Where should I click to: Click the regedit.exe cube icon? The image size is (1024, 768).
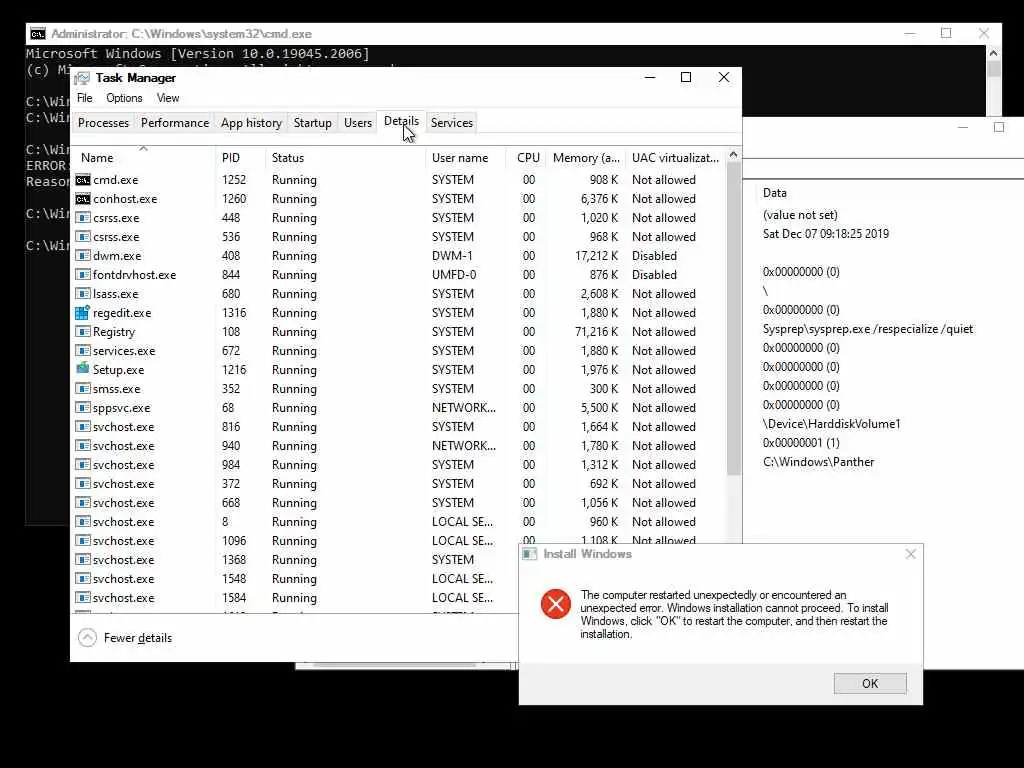(83, 313)
